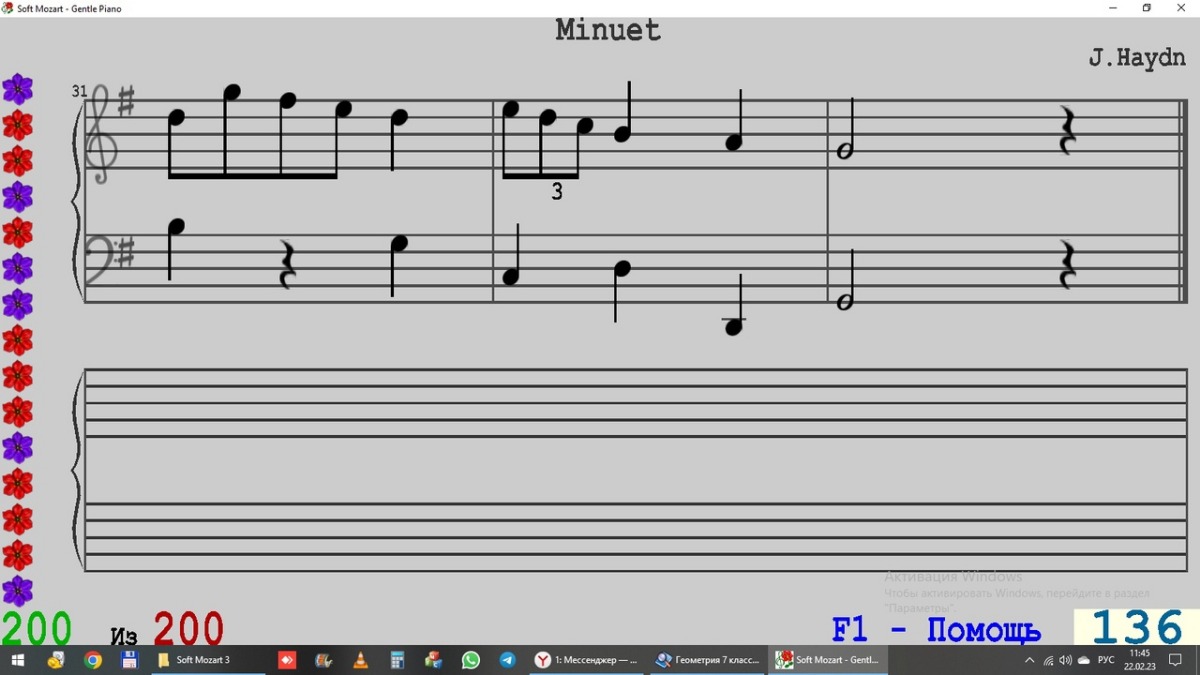Switch input language via РУС indicator

pos(1106,660)
